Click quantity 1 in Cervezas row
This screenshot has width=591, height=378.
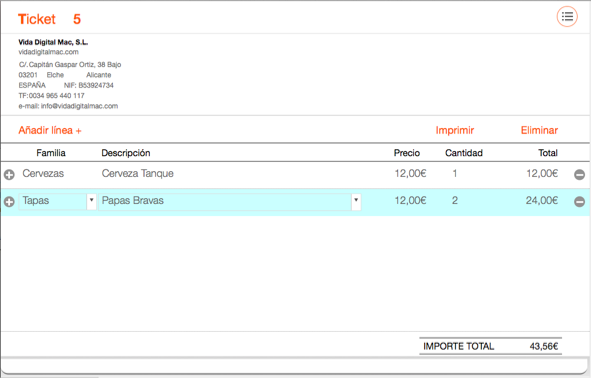tap(455, 173)
